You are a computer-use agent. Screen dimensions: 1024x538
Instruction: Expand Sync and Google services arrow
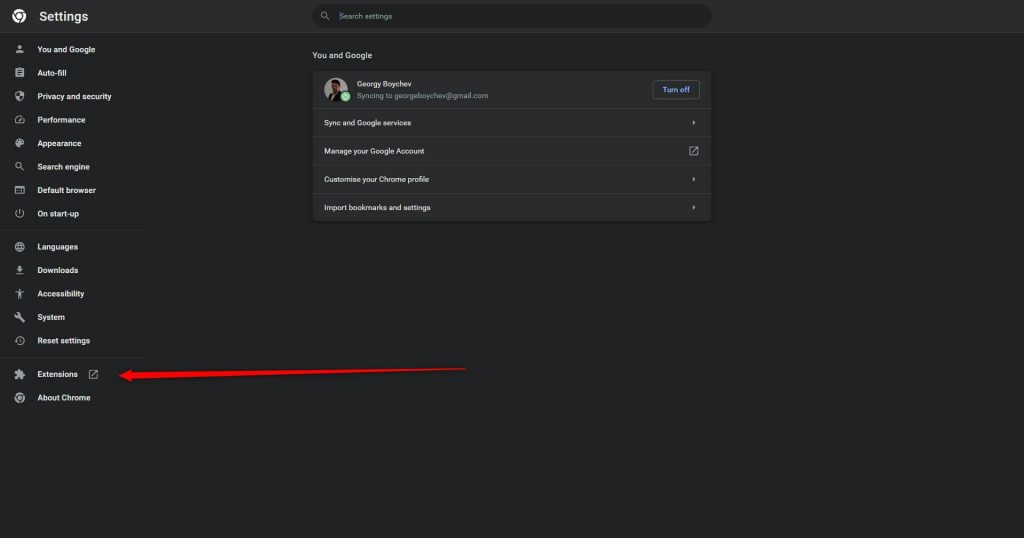click(694, 123)
